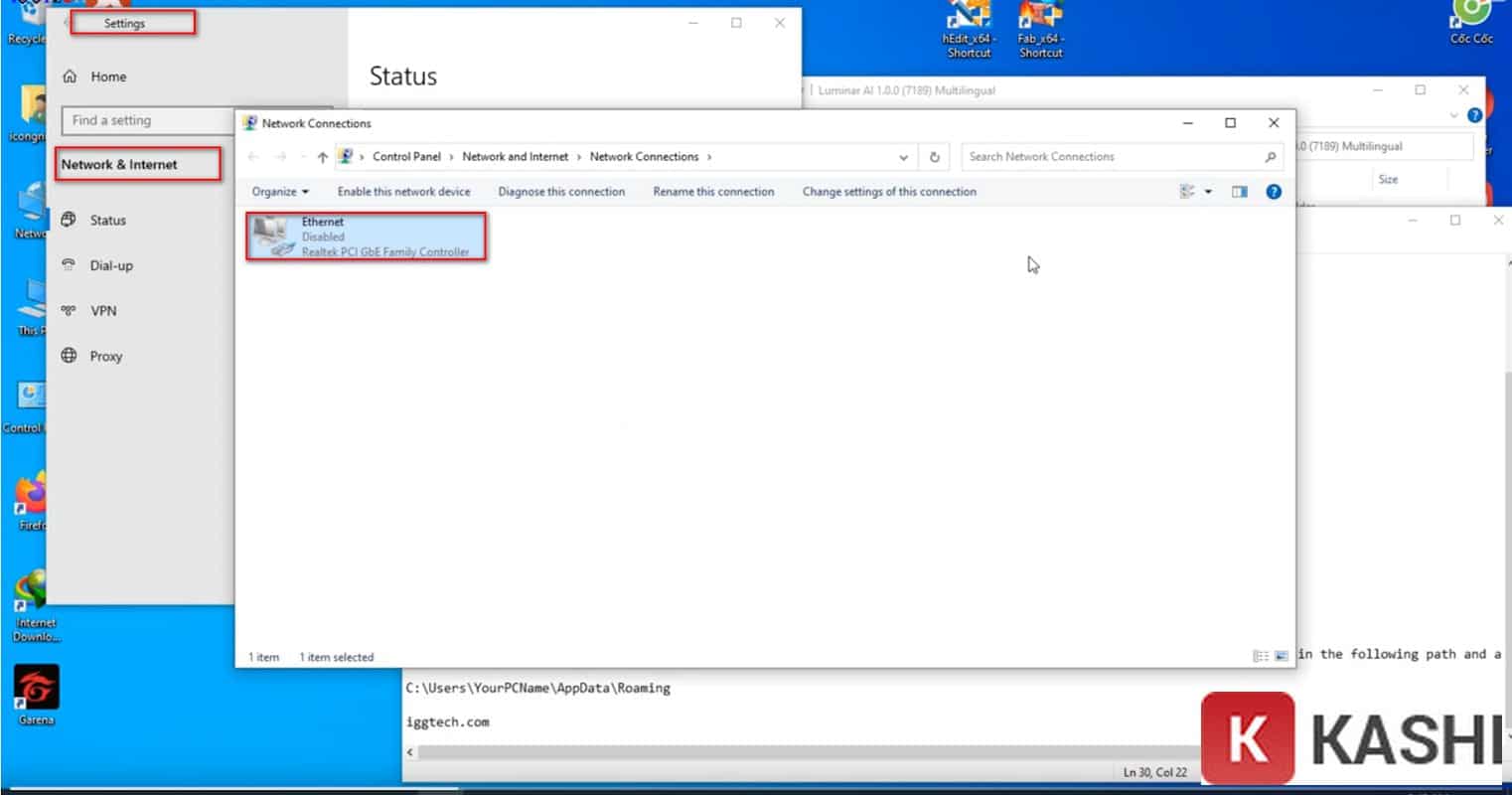Switch to details view in status bar
This screenshot has width=1512, height=795.
[1261, 657]
